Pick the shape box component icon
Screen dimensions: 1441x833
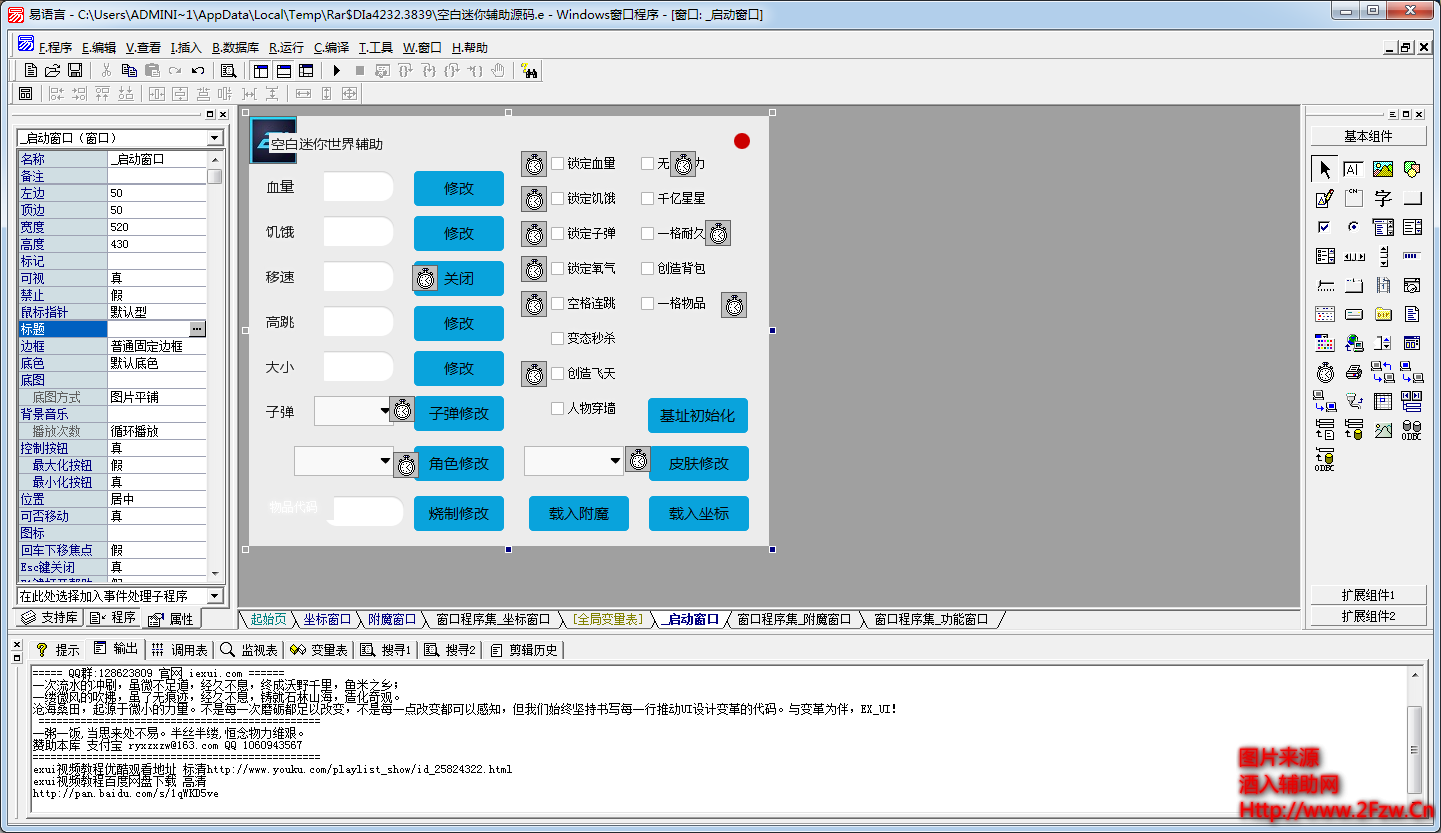click(x=1412, y=169)
